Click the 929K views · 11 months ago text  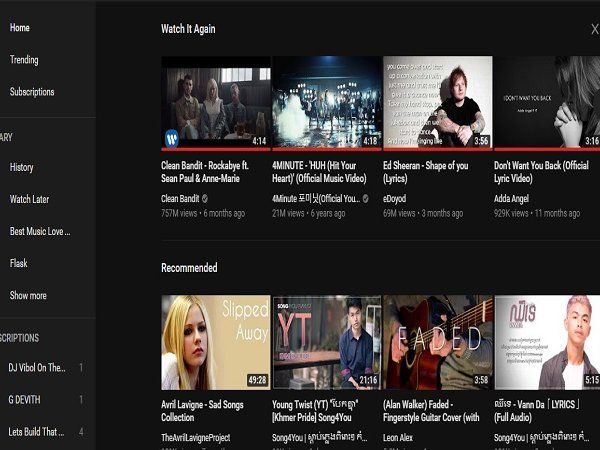tap(537, 214)
